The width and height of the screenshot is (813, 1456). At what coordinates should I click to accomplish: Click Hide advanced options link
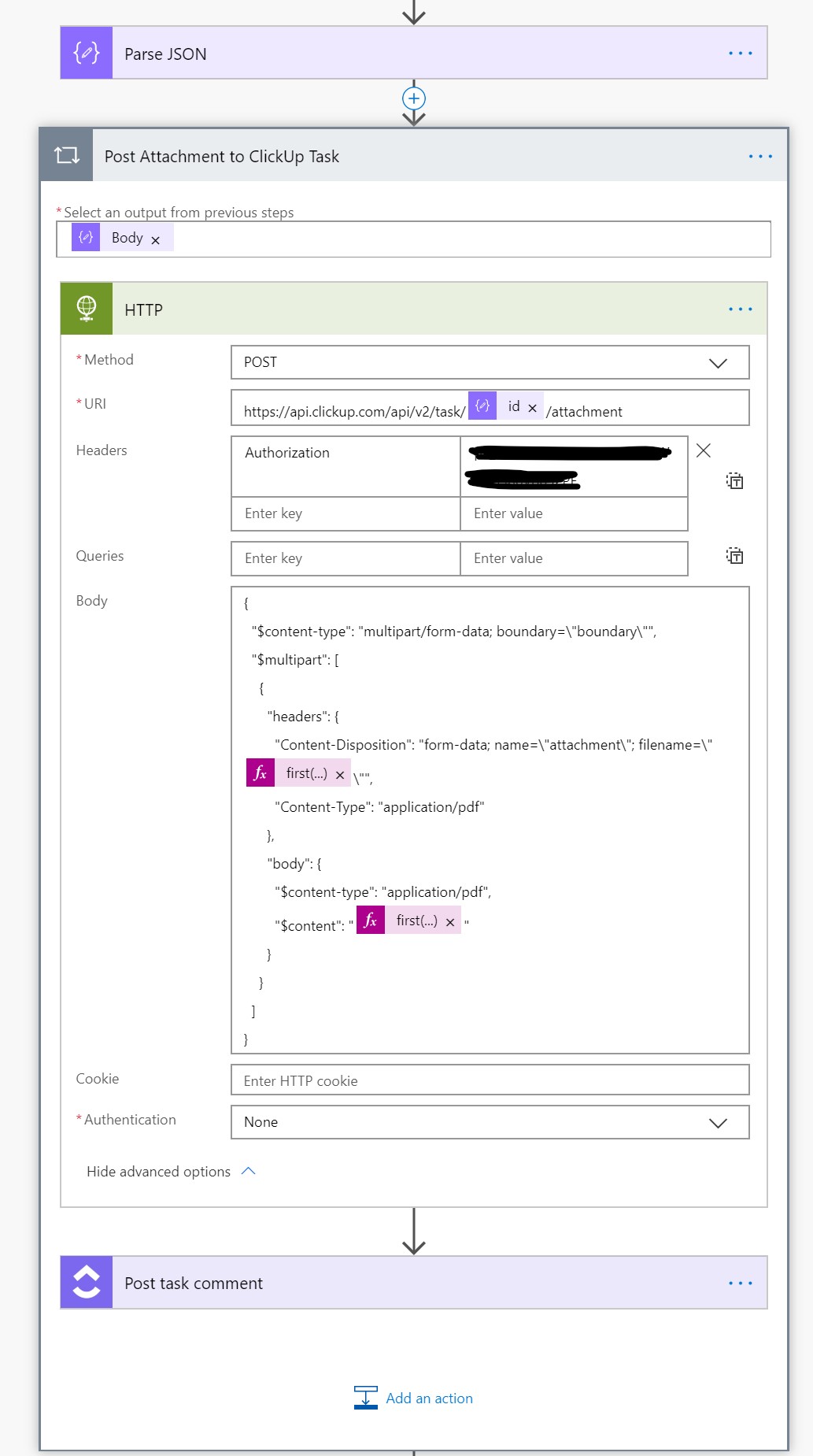(x=158, y=1172)
